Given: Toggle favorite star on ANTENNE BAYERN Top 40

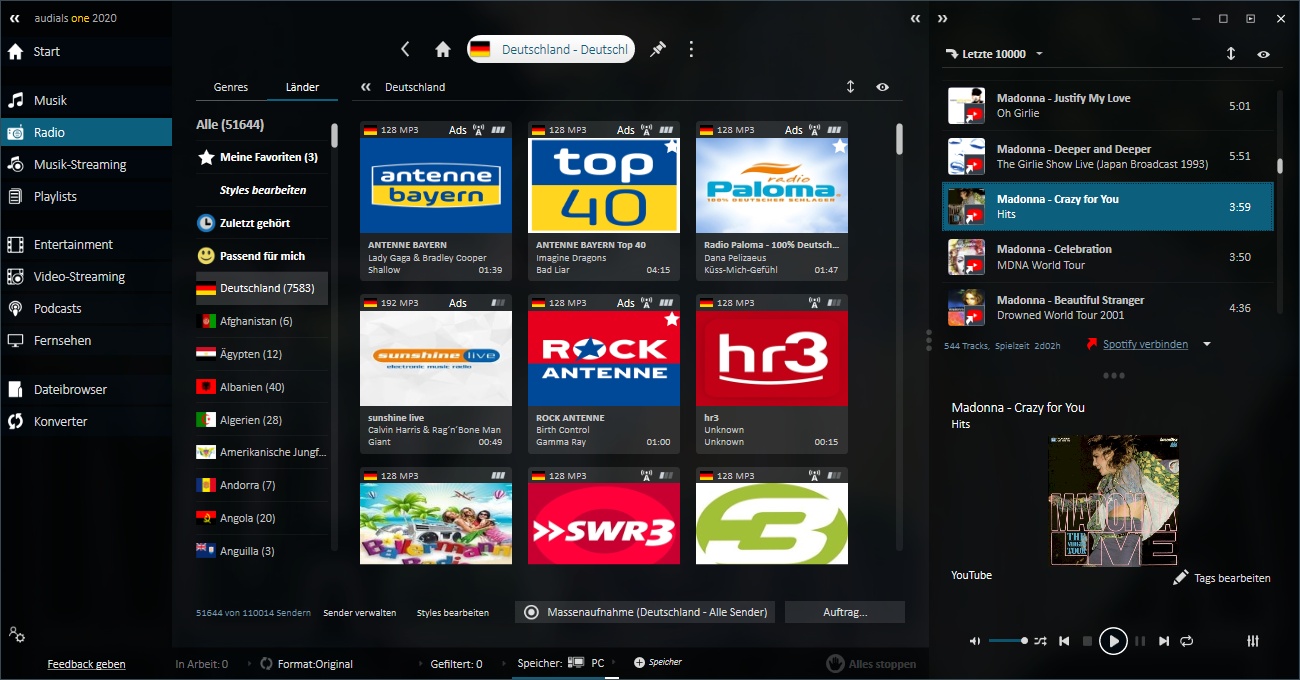Looking at the screenshot, I should click(x=671, y=147).
